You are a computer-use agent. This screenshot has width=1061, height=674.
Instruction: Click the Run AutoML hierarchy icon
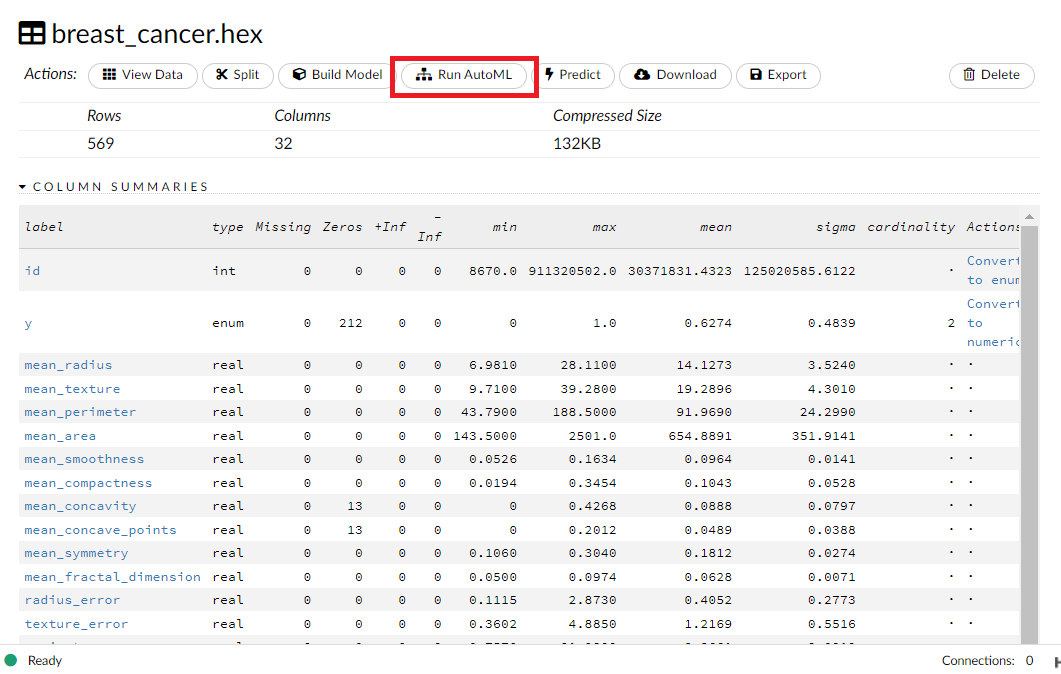click(424, 75)
